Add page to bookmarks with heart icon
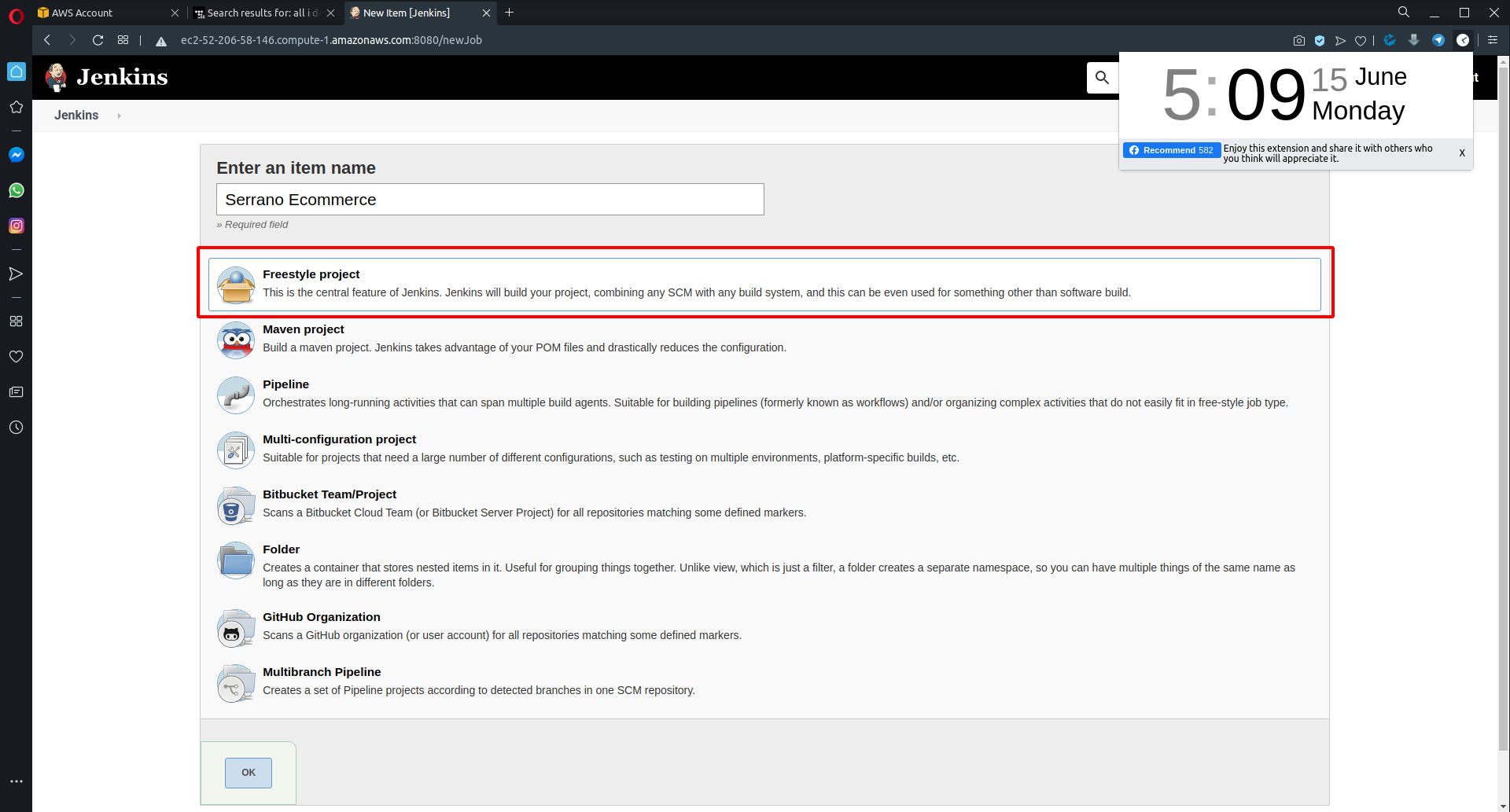This screenshot has width=1510, height=812. 1361,41
